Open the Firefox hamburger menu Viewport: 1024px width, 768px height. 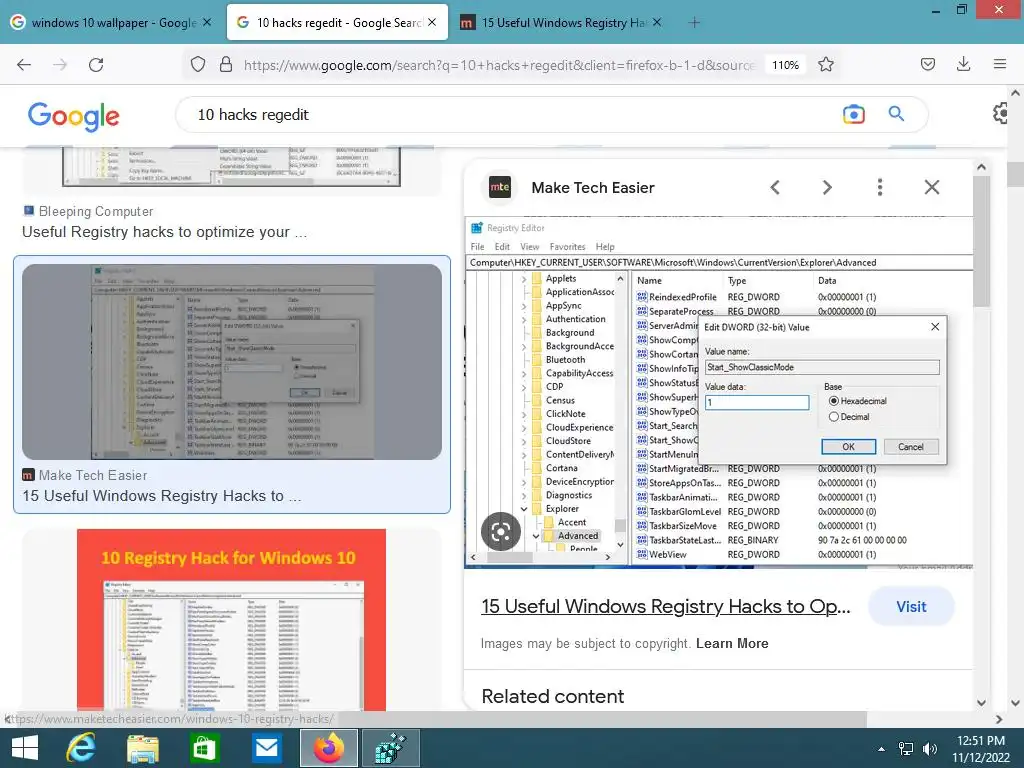pyautogui.click(x=999, y=64)
